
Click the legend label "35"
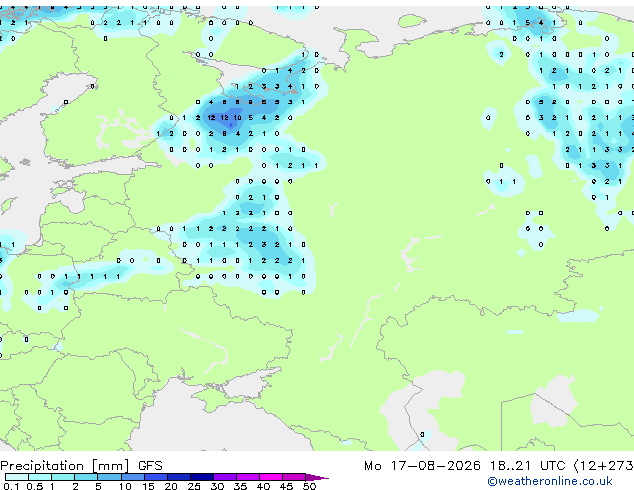tap(240, 486)
